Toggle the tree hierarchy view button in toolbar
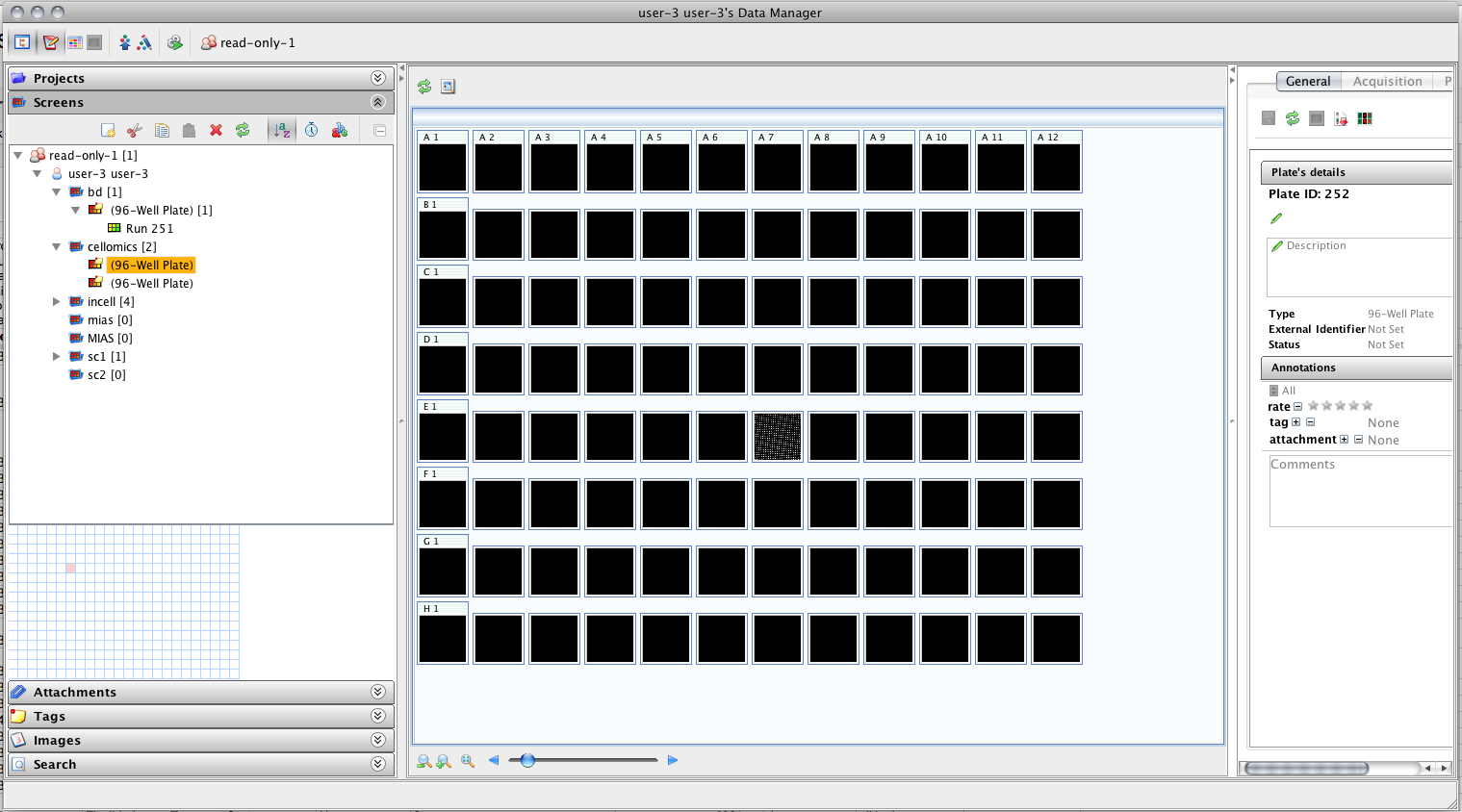Image resolution: width=1462 pixels, height=812 pixels. [22, 42]
